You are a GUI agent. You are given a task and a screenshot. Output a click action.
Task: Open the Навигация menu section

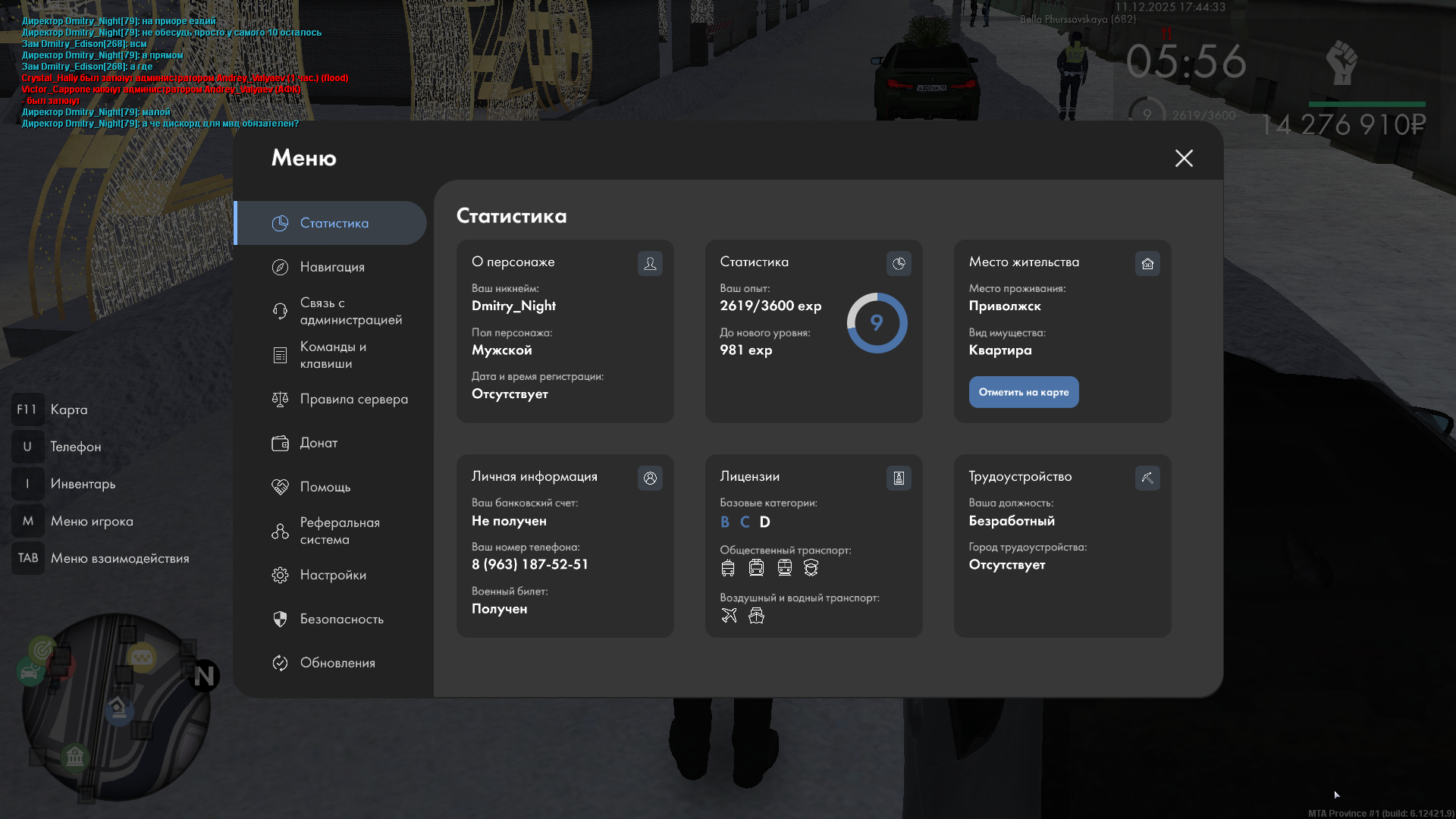pos(332,267)
